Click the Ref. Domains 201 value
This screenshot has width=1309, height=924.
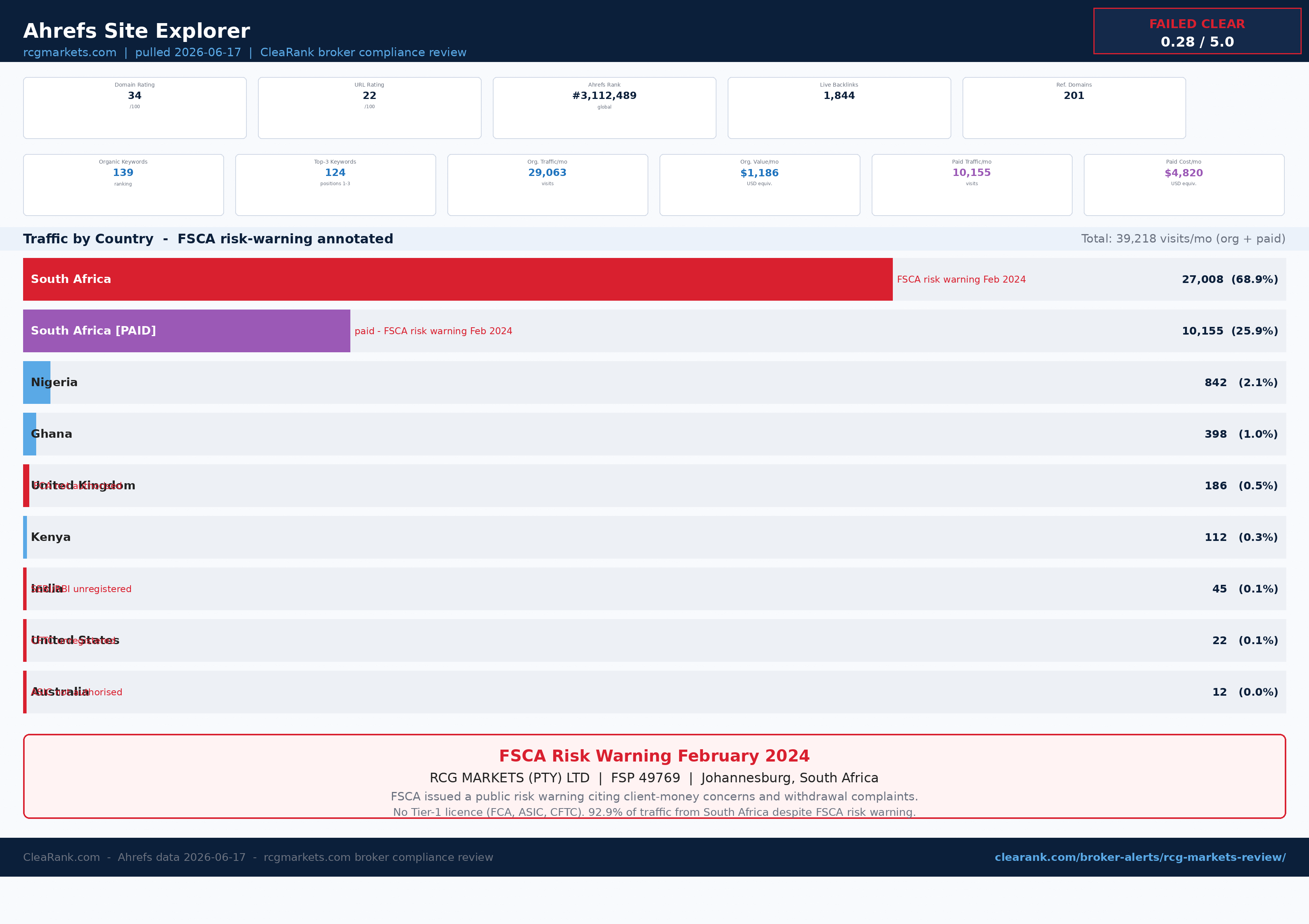pyautogui.click(x=1073, y=96)
